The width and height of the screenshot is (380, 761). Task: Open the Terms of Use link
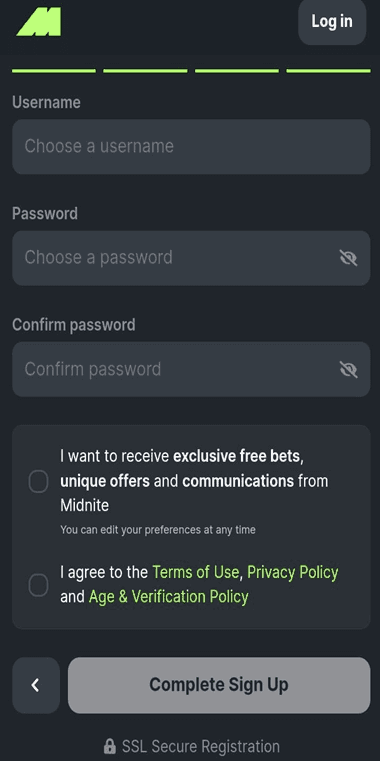pos(196,573)
